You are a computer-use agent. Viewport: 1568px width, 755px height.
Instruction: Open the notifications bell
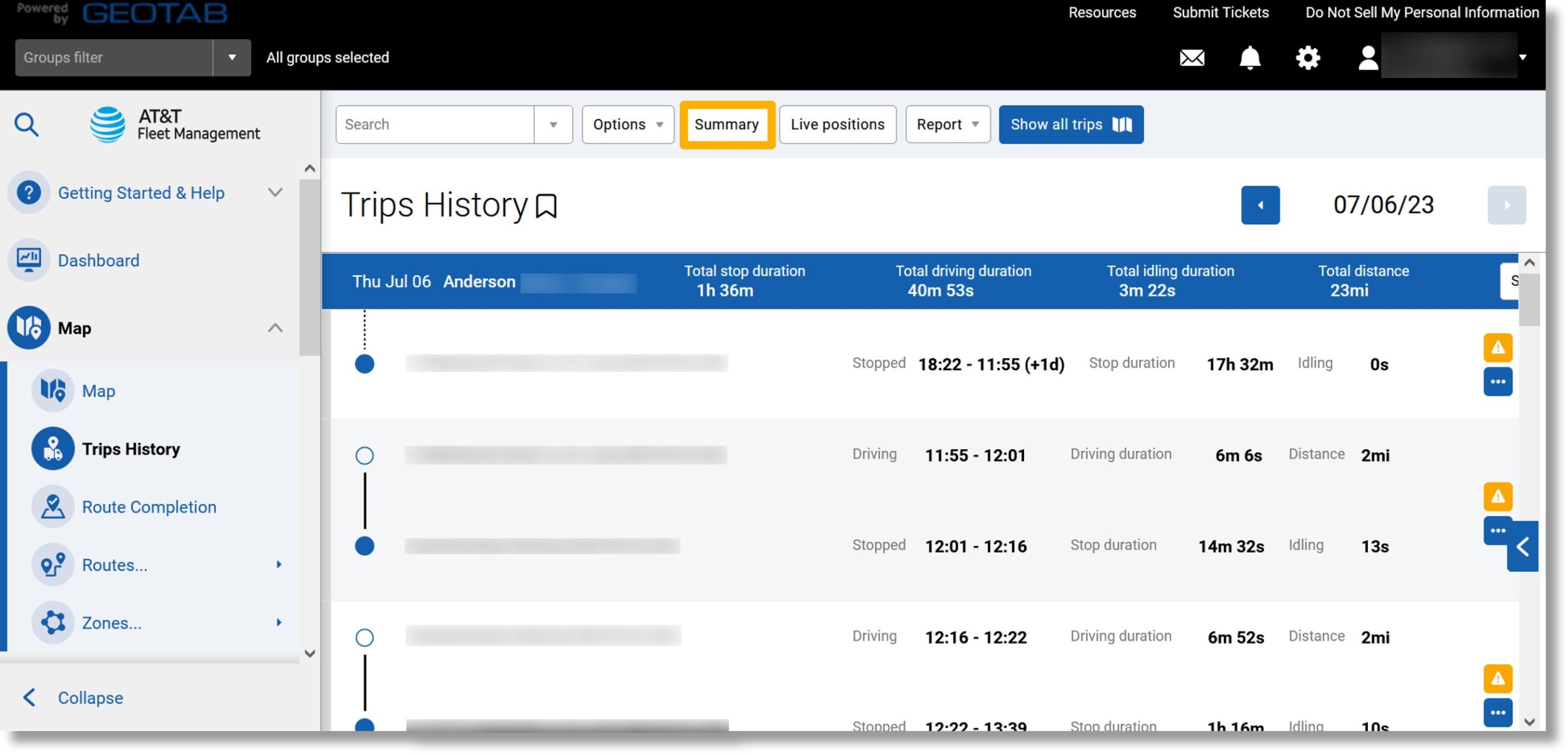click(x=1249, y=58)
